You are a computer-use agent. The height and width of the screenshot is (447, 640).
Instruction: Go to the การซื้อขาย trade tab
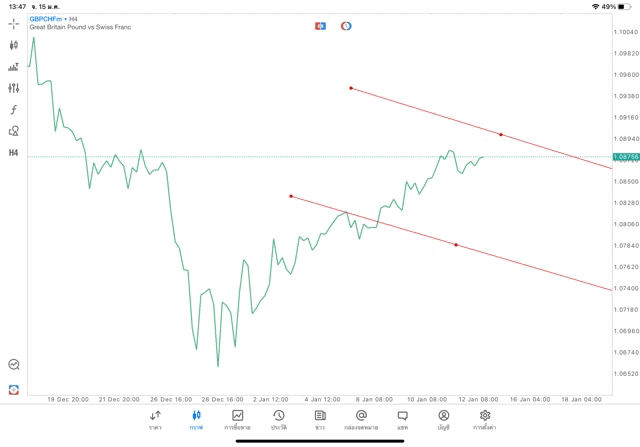click(x=237, y=419)
